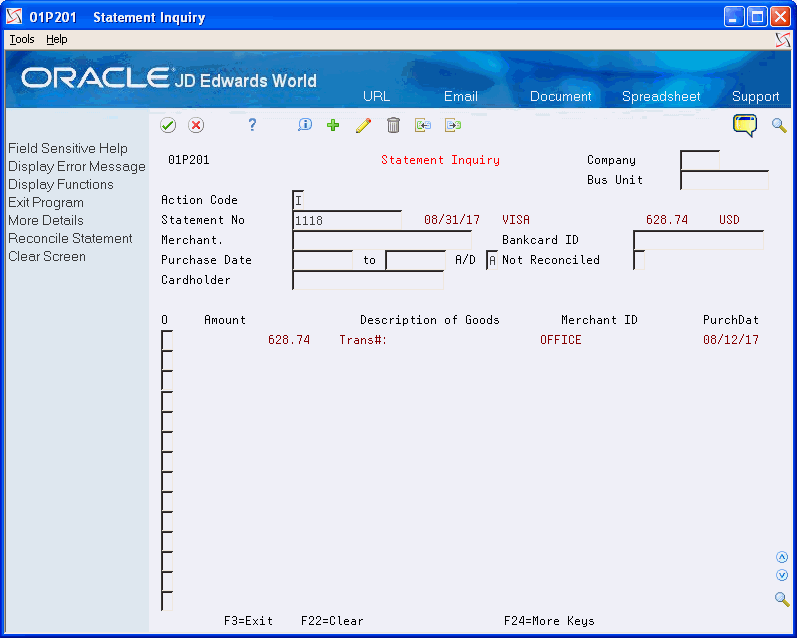
Task: Click the 08/12/17 purchase date value
Action: click(730, 340)
